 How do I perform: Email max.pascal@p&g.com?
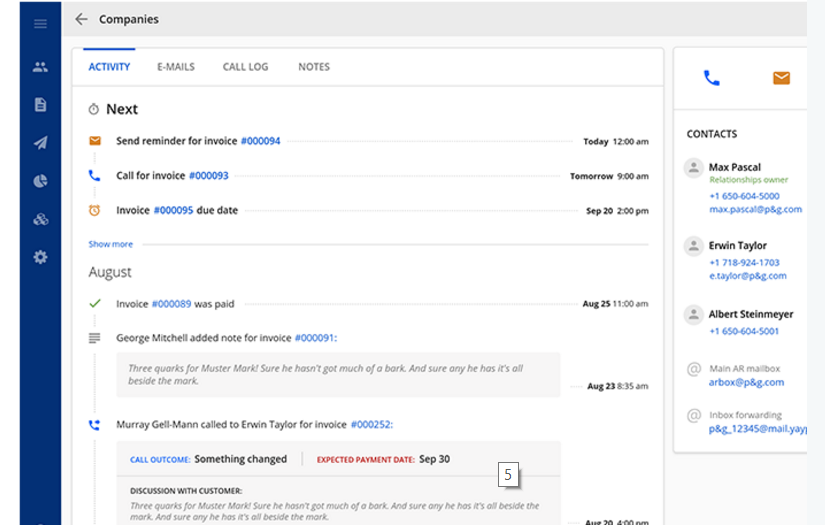[756, 209]
